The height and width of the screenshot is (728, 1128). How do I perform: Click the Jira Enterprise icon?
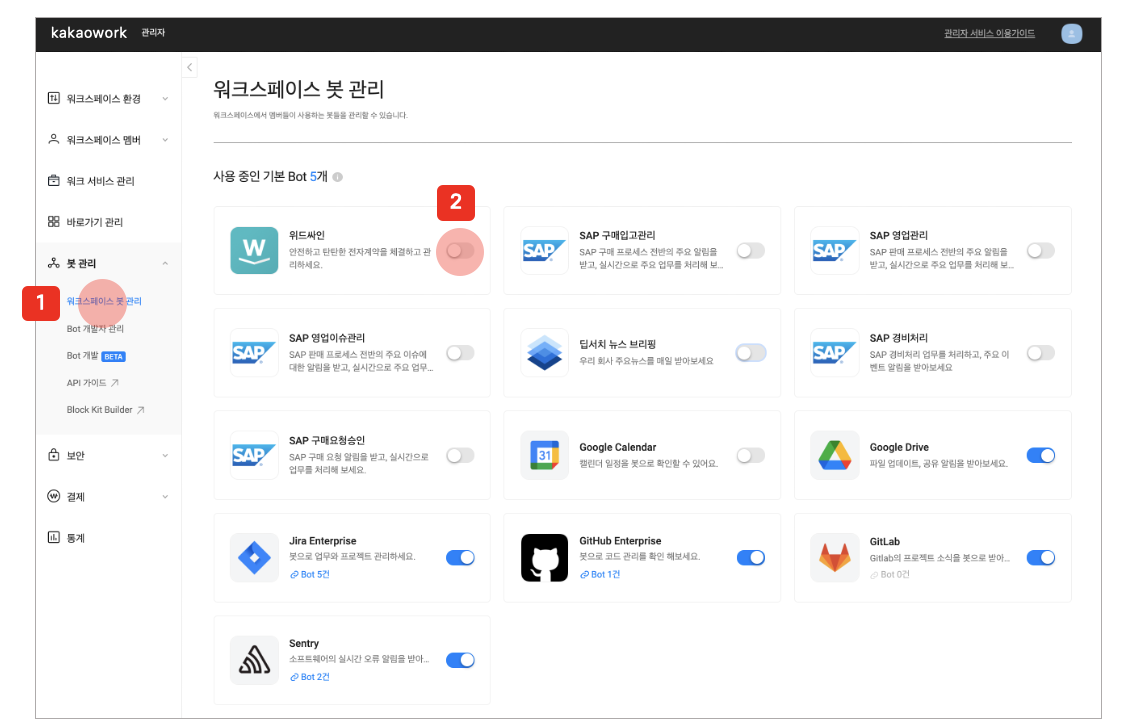point(254,558)
